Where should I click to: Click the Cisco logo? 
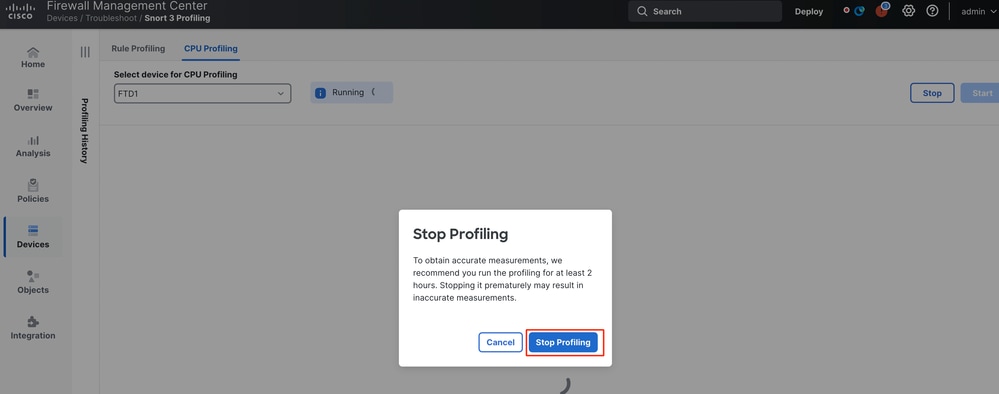20,11
